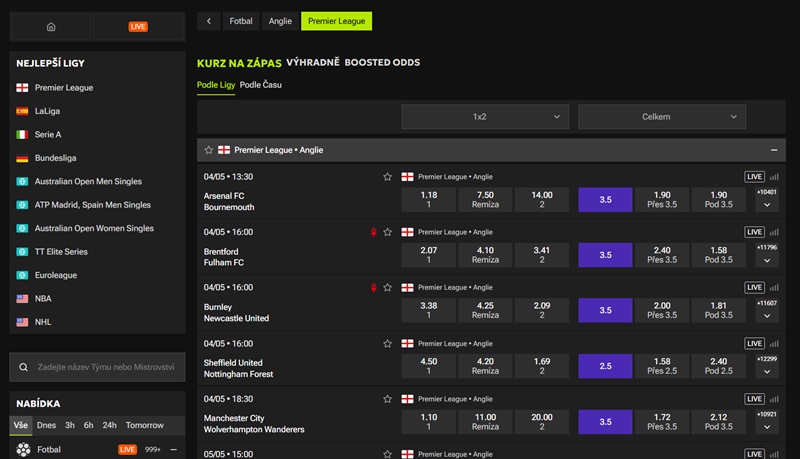Click the home icon in sidebar
Screen dimensions: 800x459
[x=51, y=27]
